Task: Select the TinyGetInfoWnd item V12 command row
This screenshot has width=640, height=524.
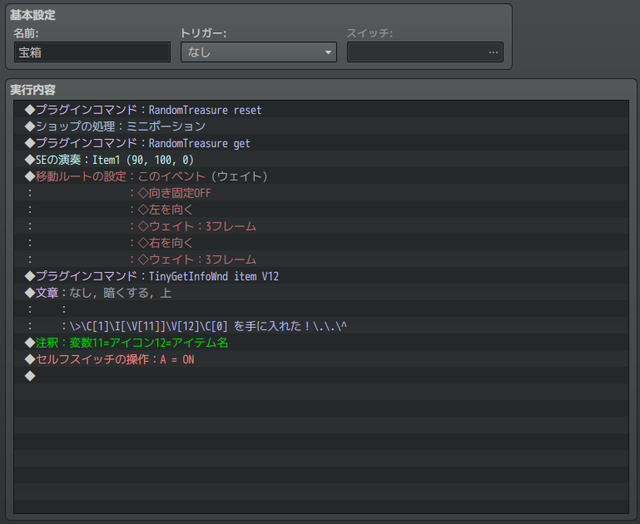Action: coord(321,276)
